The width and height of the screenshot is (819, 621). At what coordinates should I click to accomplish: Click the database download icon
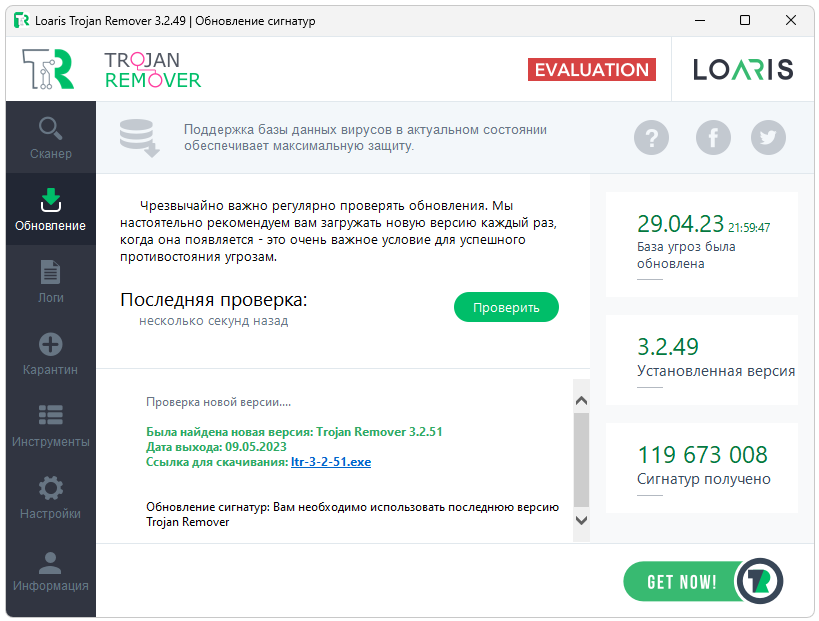click(139, 138)
